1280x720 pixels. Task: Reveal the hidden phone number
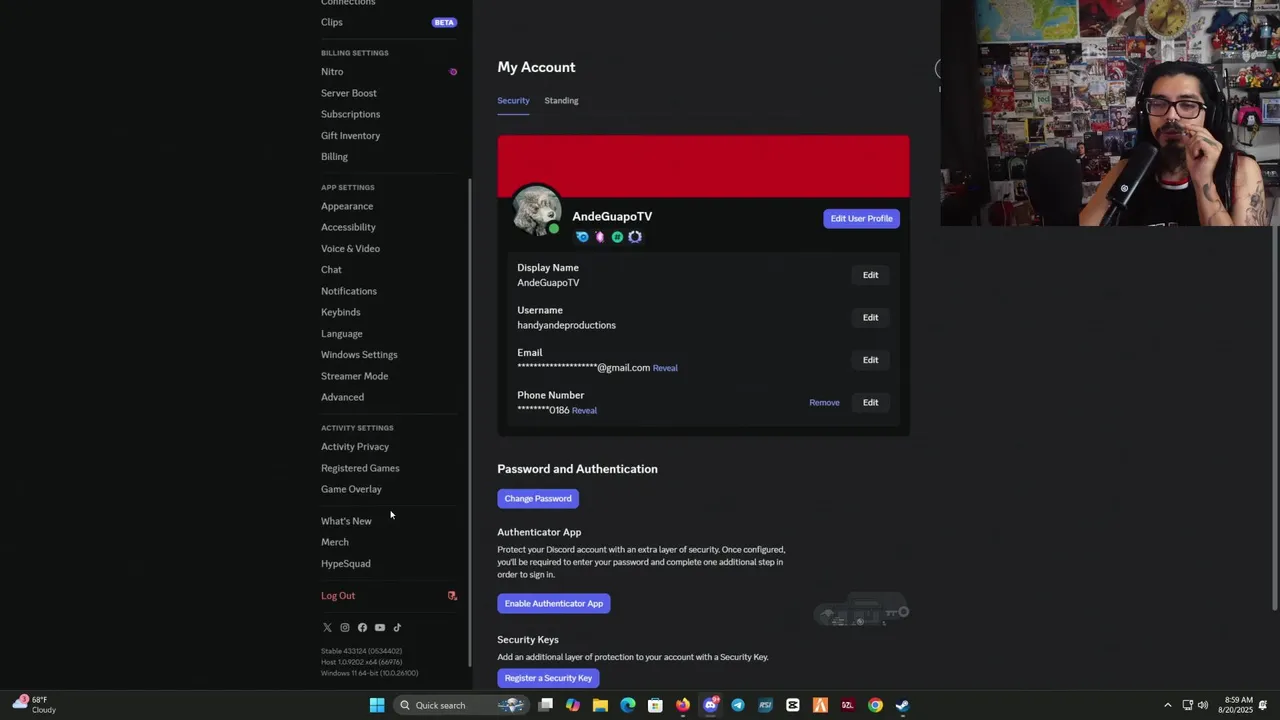(584, 411)
